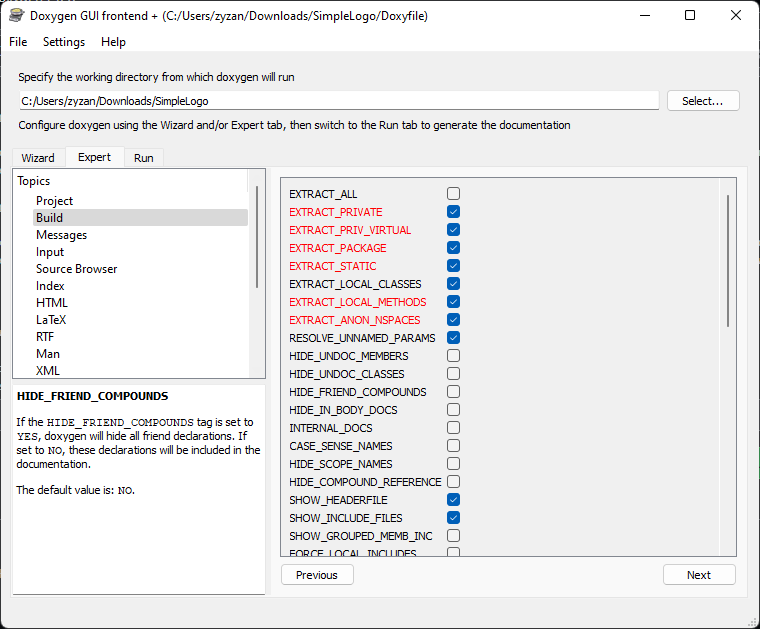
Task: Click the Topics list vertical scrollbar
Action: click(257, 237)
